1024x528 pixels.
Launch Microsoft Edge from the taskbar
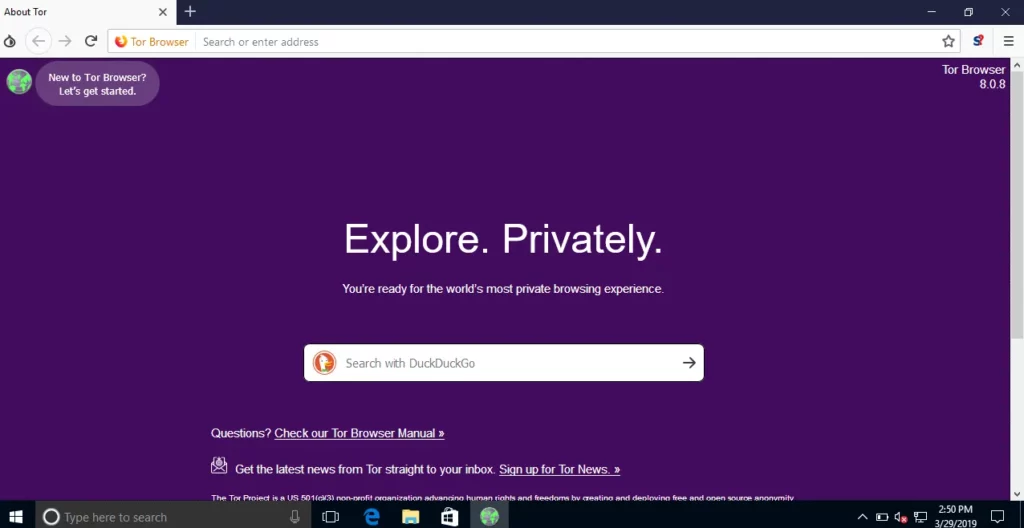372,517
